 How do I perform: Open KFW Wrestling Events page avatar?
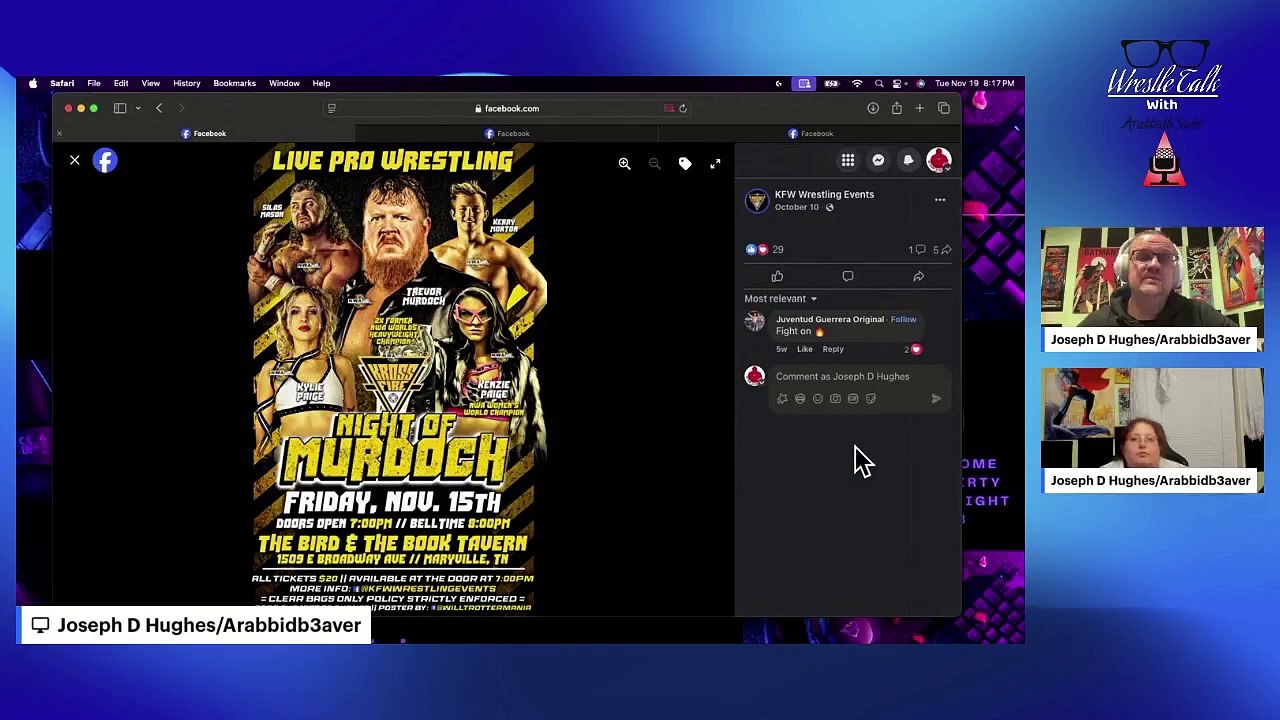pos(757,200)
